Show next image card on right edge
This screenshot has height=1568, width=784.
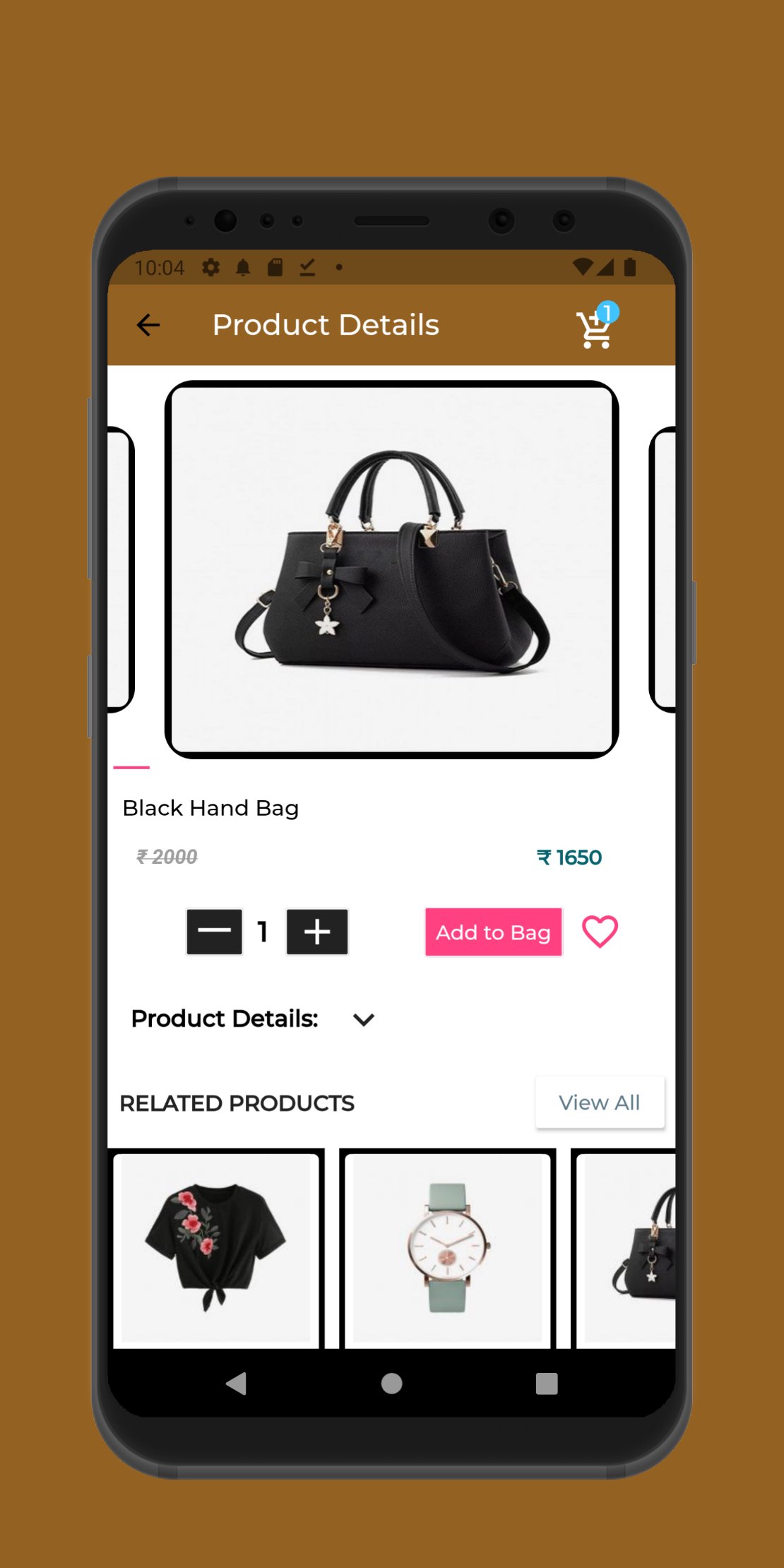tap(663, 569)
